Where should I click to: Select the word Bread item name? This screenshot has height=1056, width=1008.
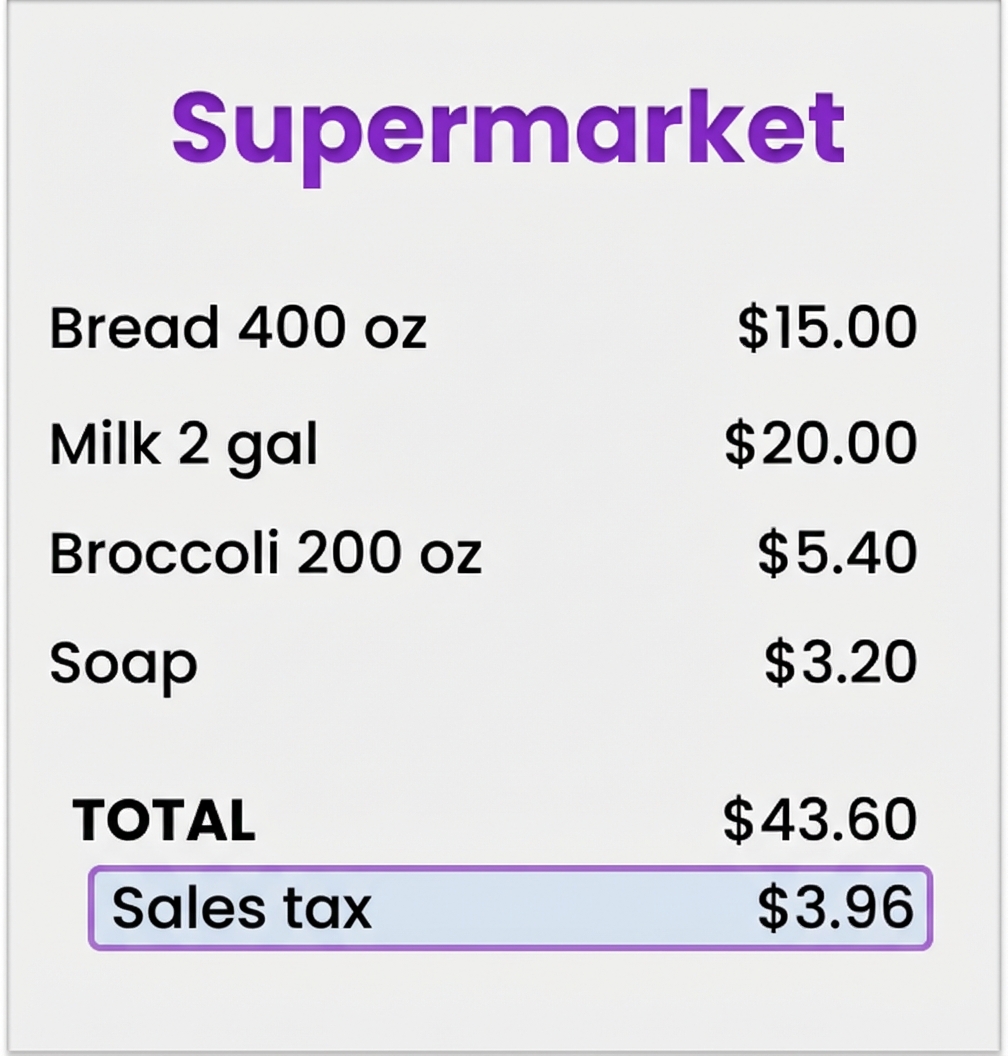[134, 328]
